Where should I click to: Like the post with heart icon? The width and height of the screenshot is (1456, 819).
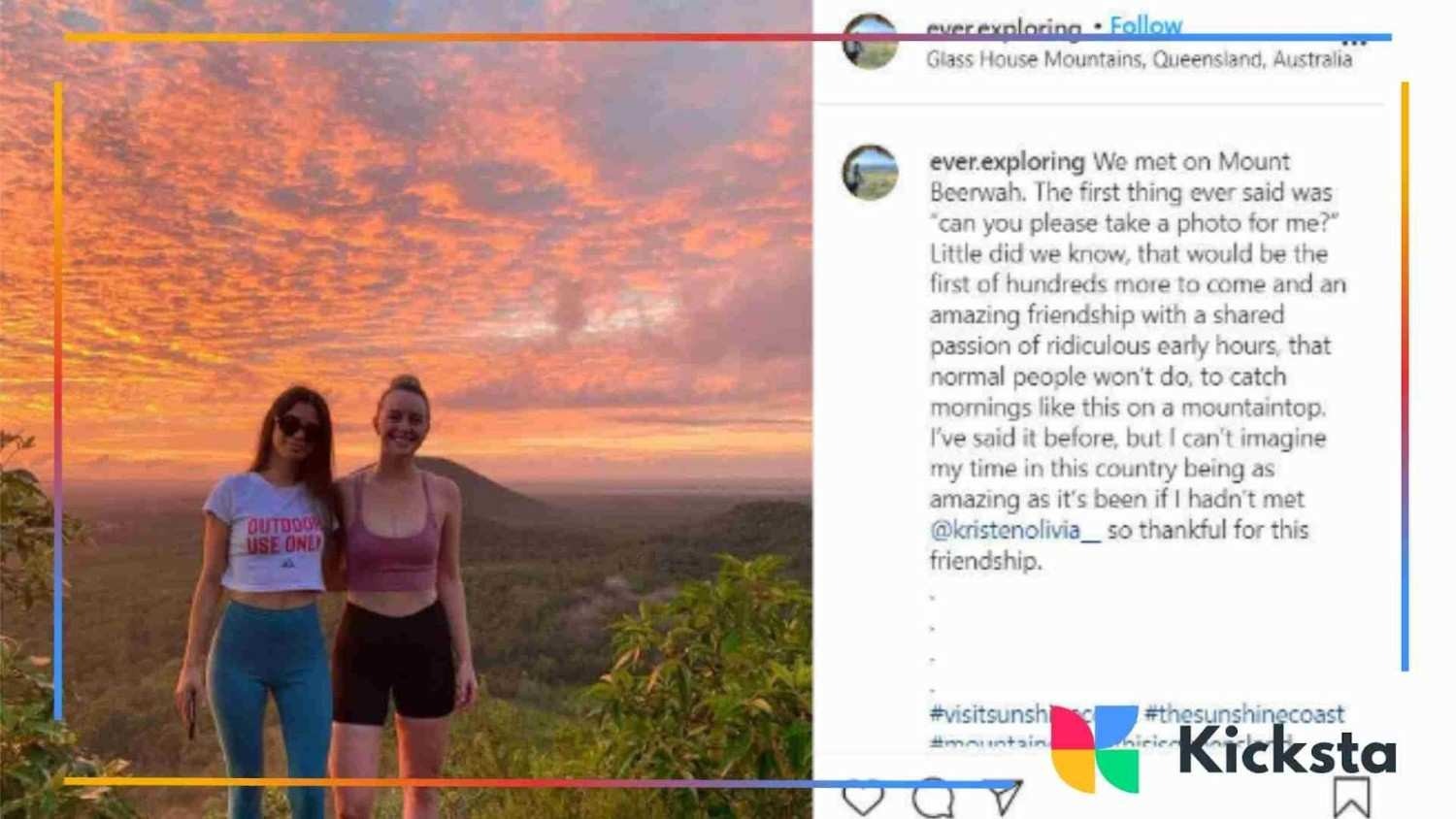(863, 799)
